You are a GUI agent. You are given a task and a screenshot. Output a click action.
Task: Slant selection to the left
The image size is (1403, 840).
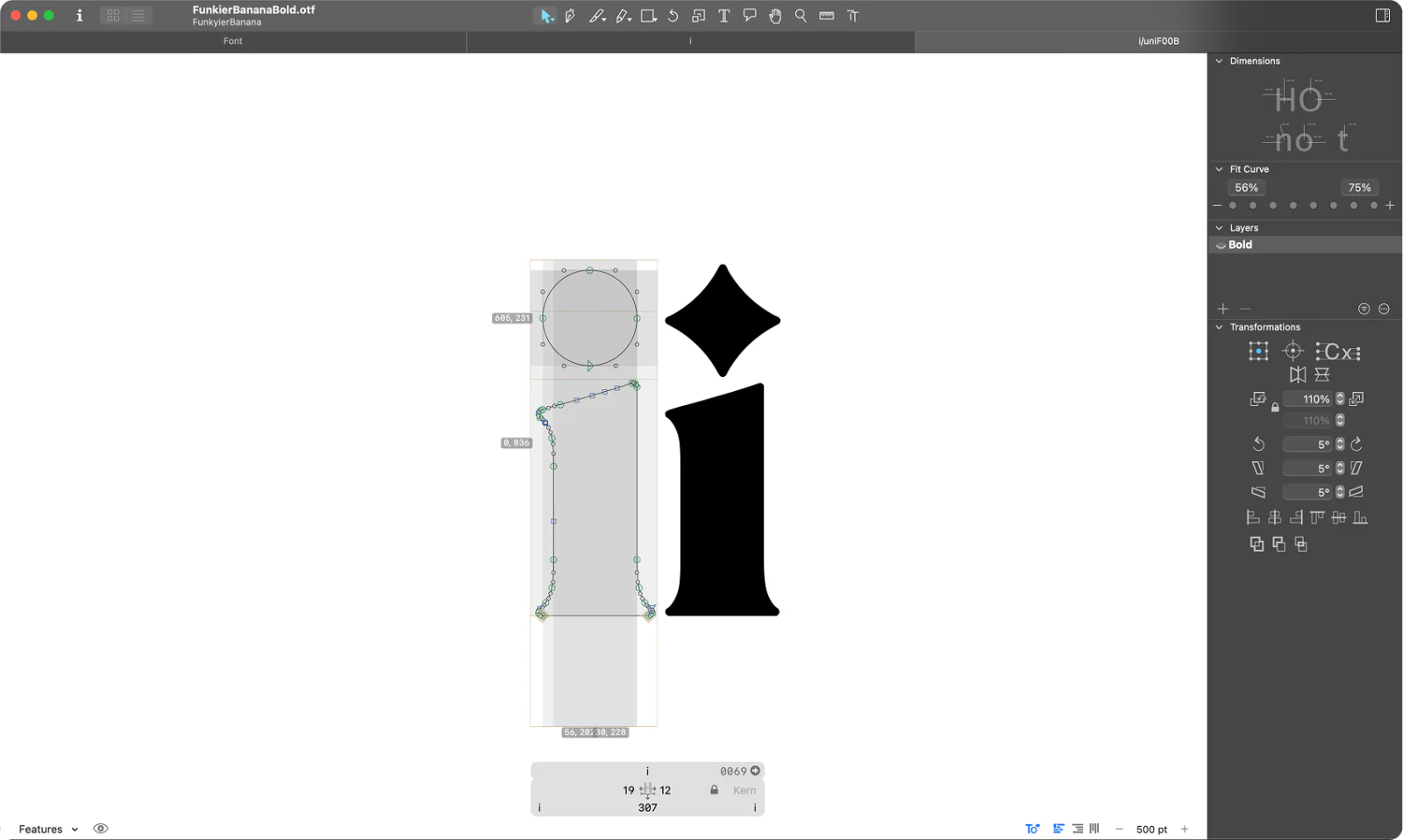click(x=1258, y=468)
